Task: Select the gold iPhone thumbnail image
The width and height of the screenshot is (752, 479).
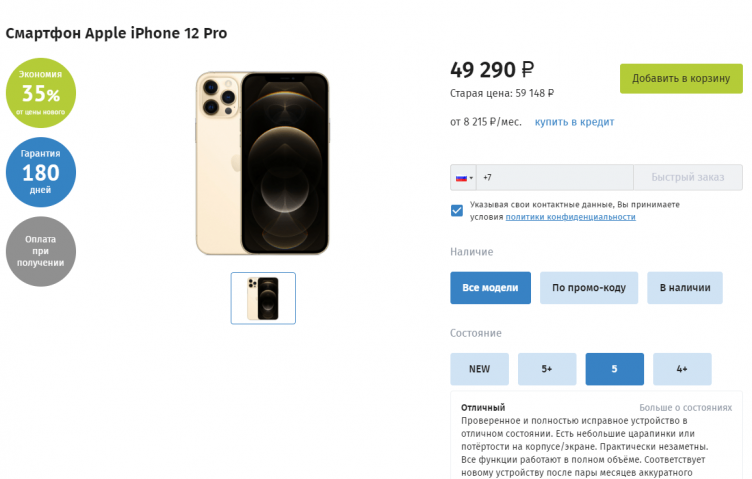Action: (x=263, y=298)
